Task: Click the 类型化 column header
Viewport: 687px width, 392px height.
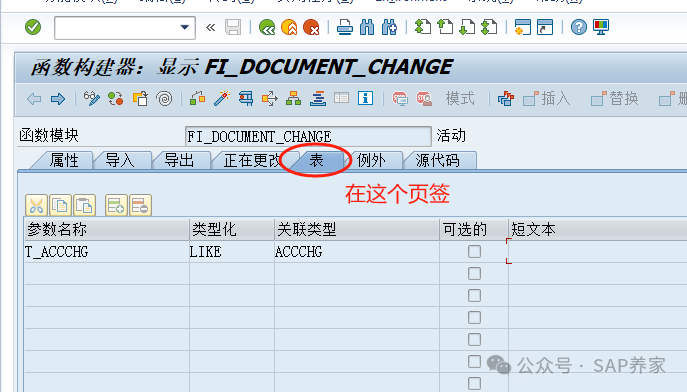Action: click(232, 230)
